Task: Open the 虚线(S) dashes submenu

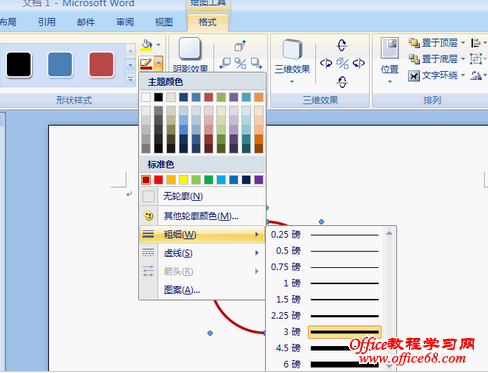Action: click(x=202, y=253)
